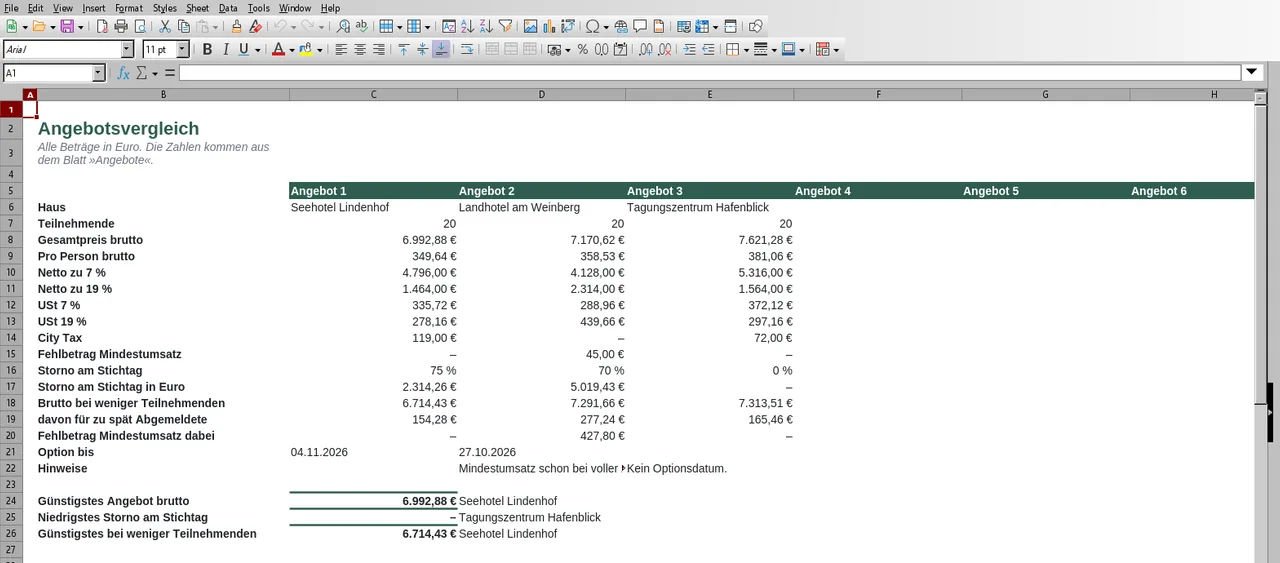
Task: Click the Open folder icon
Action: pyautogui.click(x=39, y=26)
